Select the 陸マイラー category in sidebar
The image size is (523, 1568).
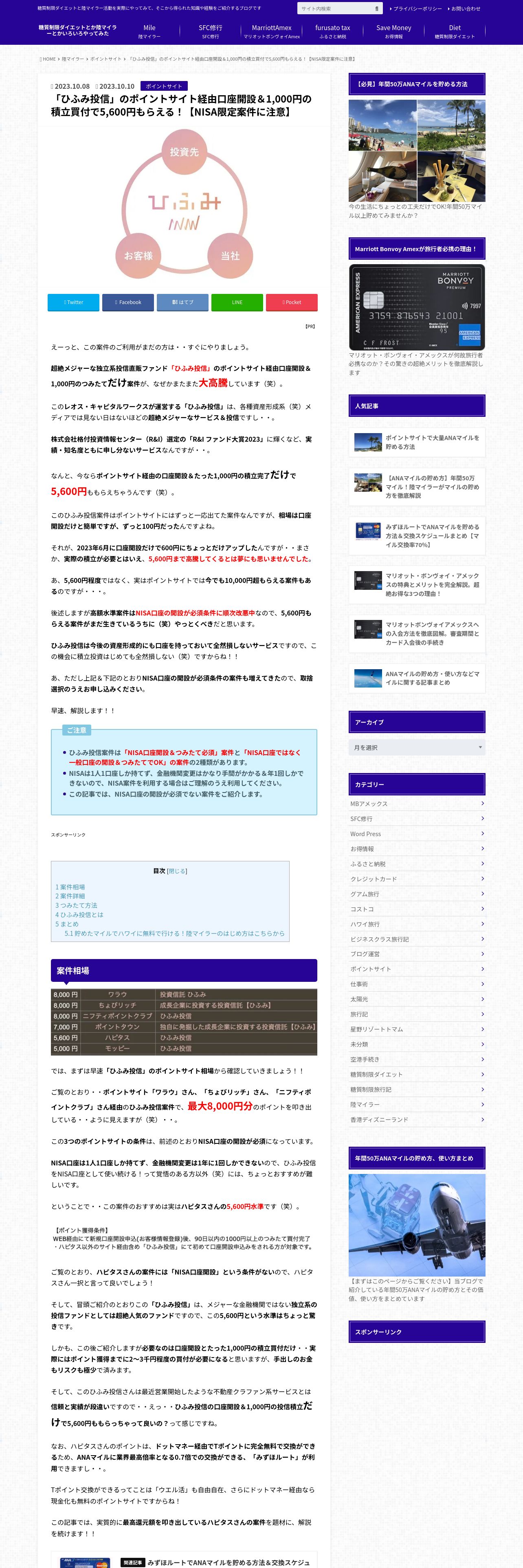[365, 1104]
